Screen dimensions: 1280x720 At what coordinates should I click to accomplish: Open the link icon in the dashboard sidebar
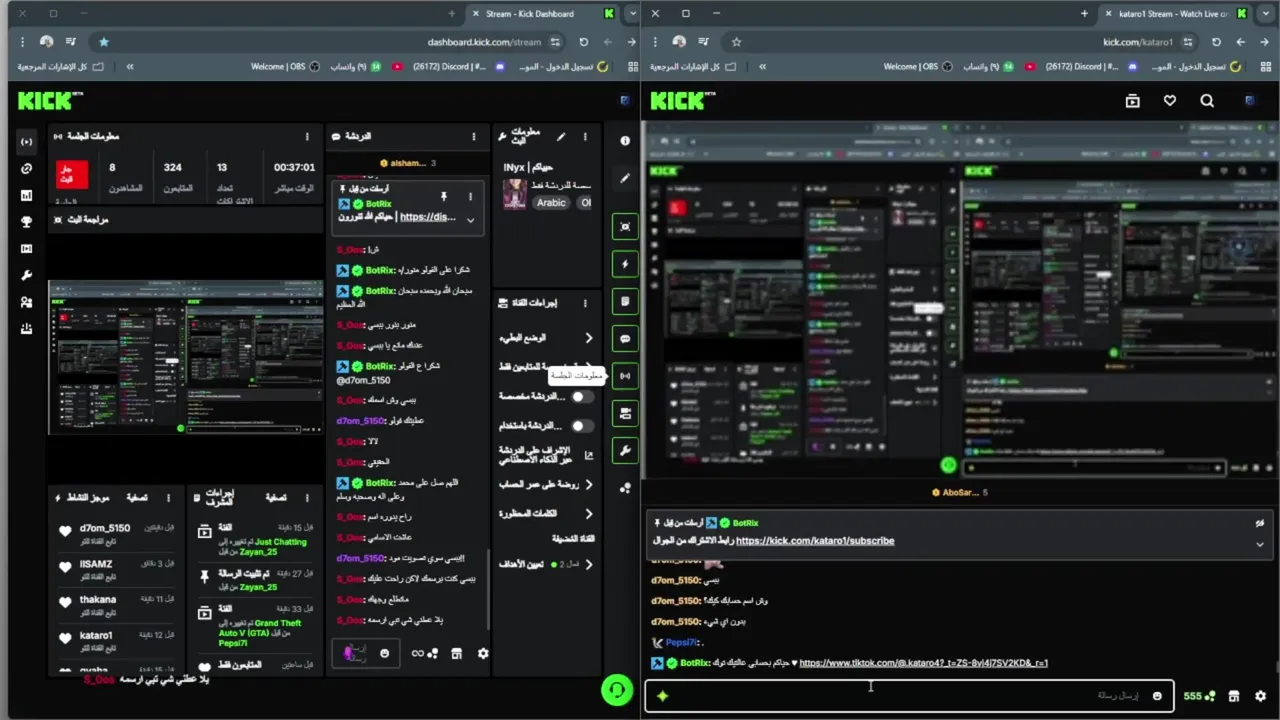coord(26,168)
